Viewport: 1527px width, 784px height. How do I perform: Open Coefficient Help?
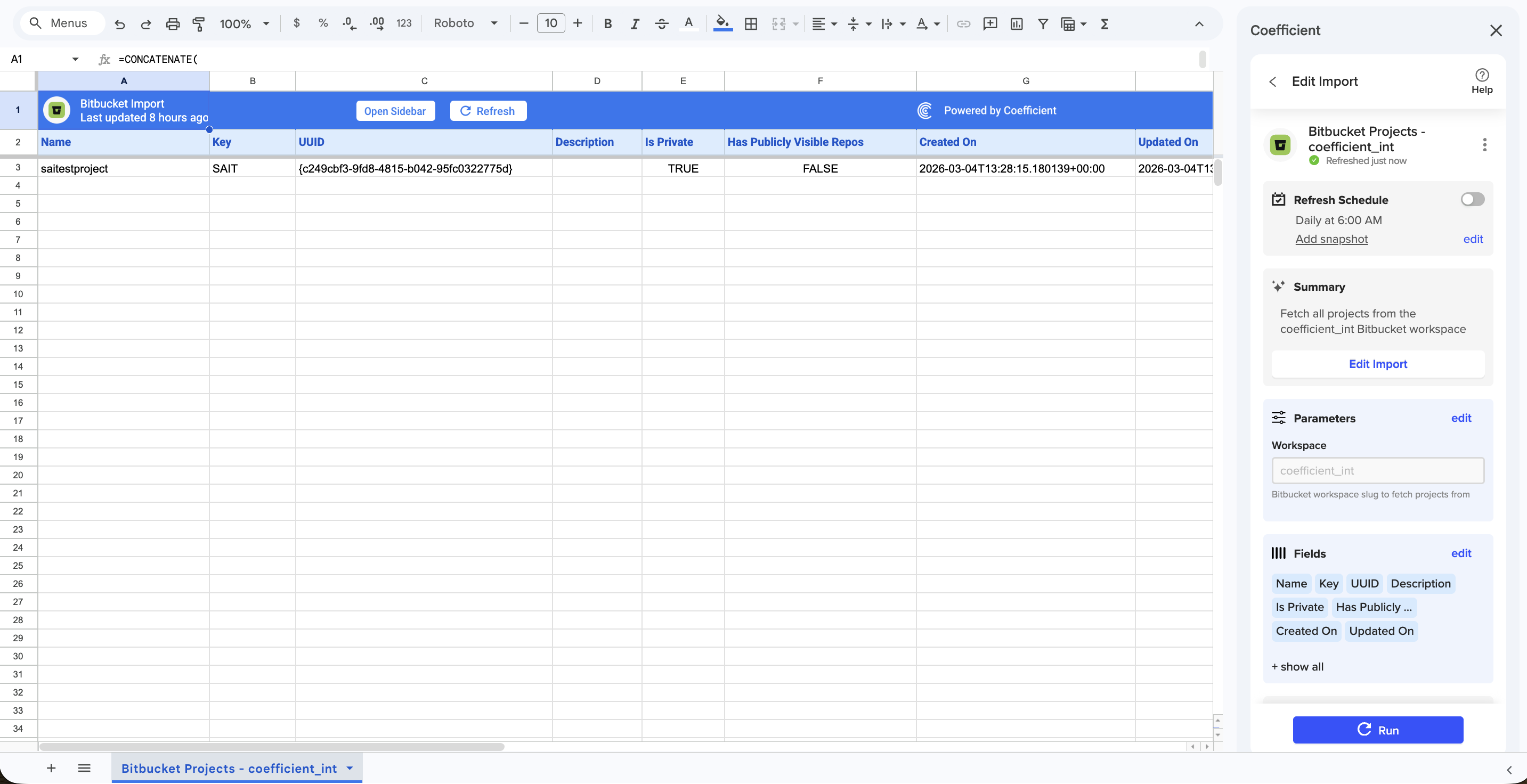1481,81
